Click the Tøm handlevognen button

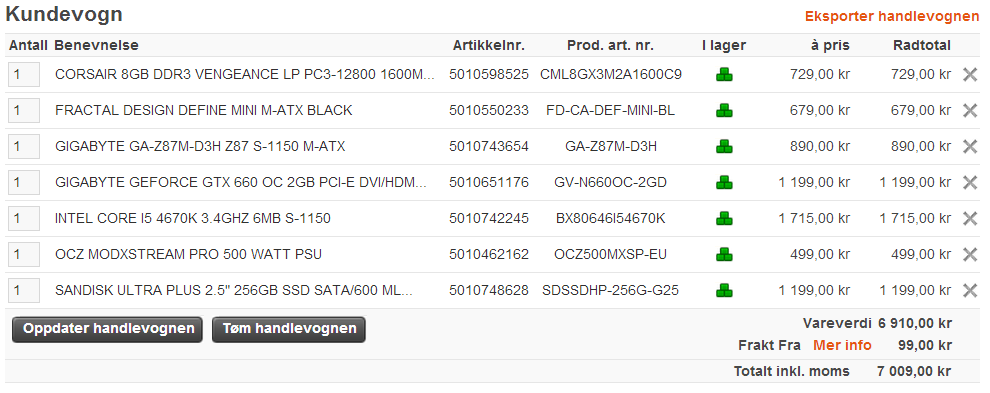pyautogui.click(x=289, y=329)
